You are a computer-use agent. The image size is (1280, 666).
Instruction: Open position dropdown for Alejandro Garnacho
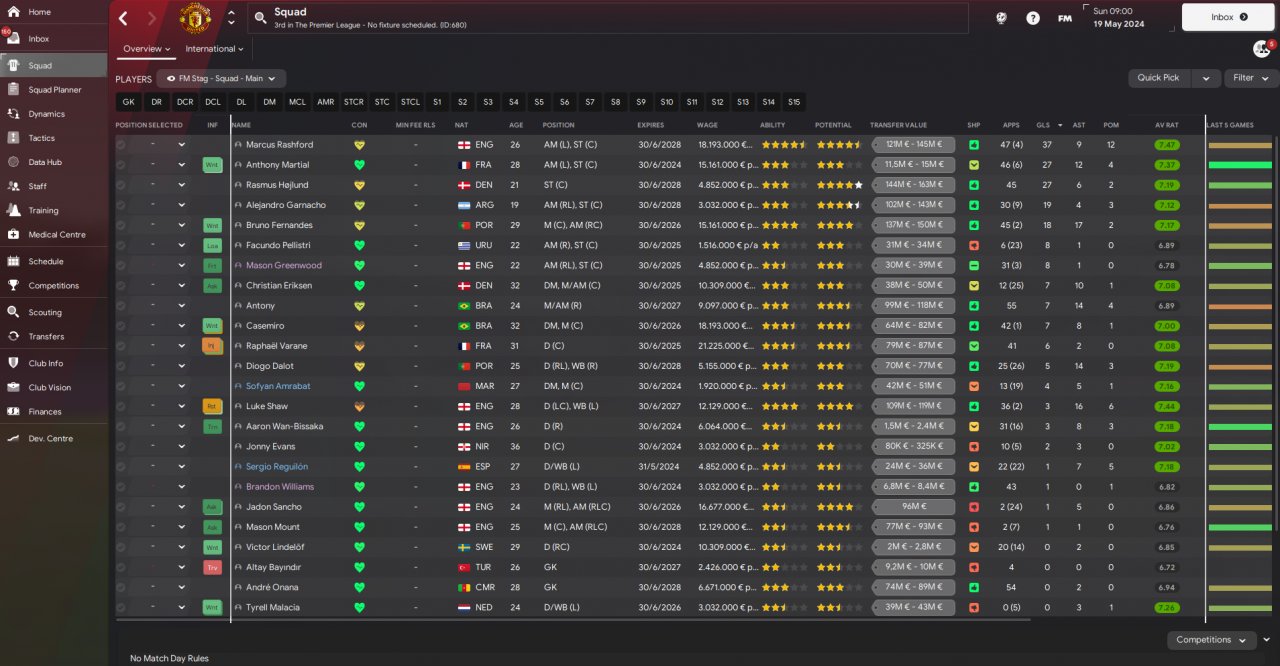181,205
